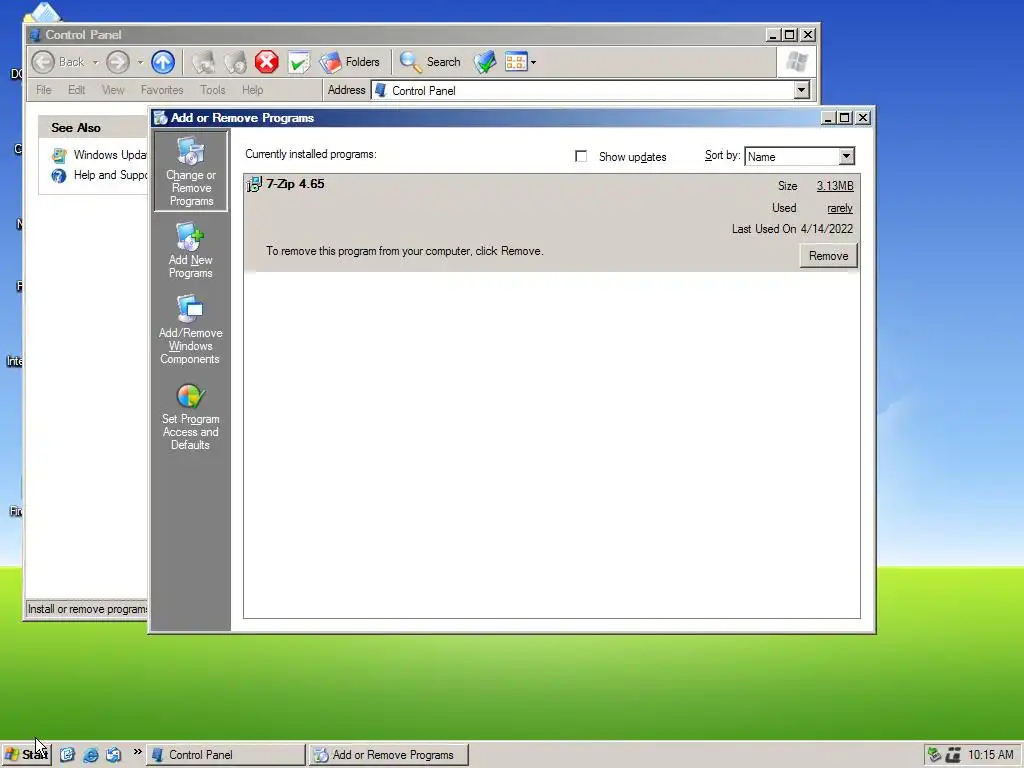Click the first Quick Launch icon beside Start
Image resolution: width=1024 pixels, height=768 pixels.
pos(67,755)
